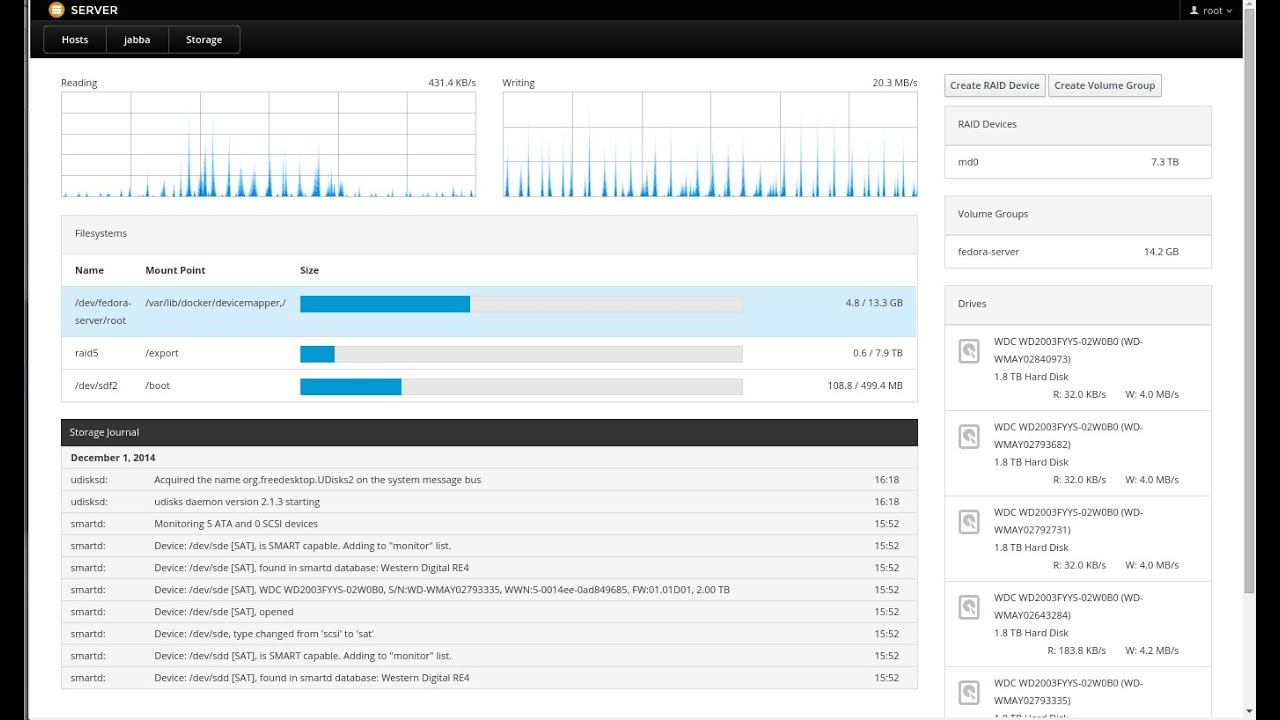Switch to the Storage tab
Image resolution: width=1280 pixels, height=720 pixels.
[x=204, y=40]
